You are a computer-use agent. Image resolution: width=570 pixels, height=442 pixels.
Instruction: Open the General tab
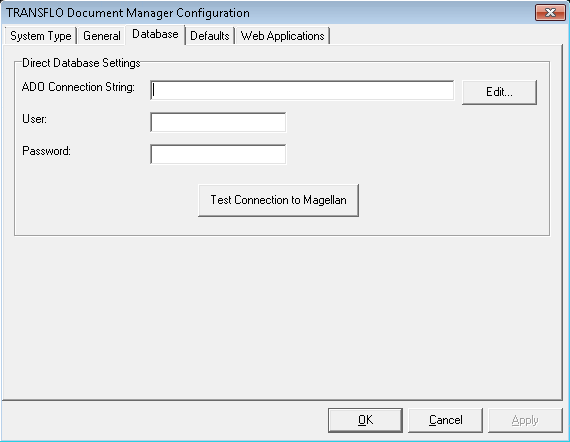pyautogui.click(x=101, y=36)
